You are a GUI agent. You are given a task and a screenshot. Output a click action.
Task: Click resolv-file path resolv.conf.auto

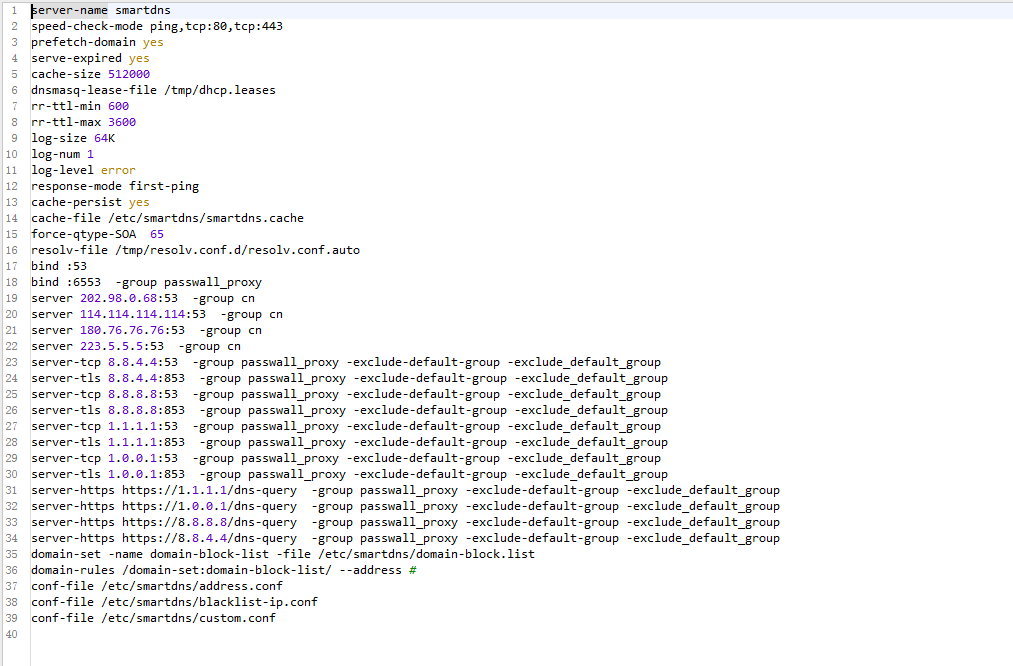237,250
